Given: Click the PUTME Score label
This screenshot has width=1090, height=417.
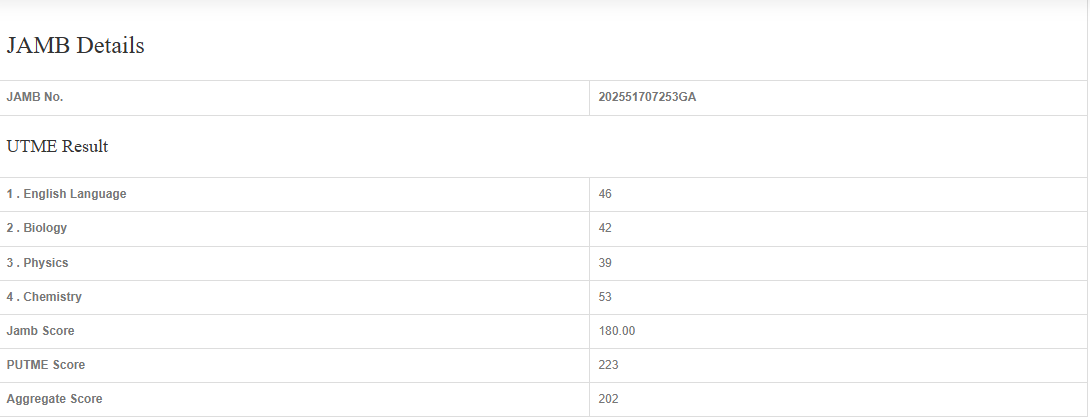Looking at the screenshot, I should [x=46, y=365].
